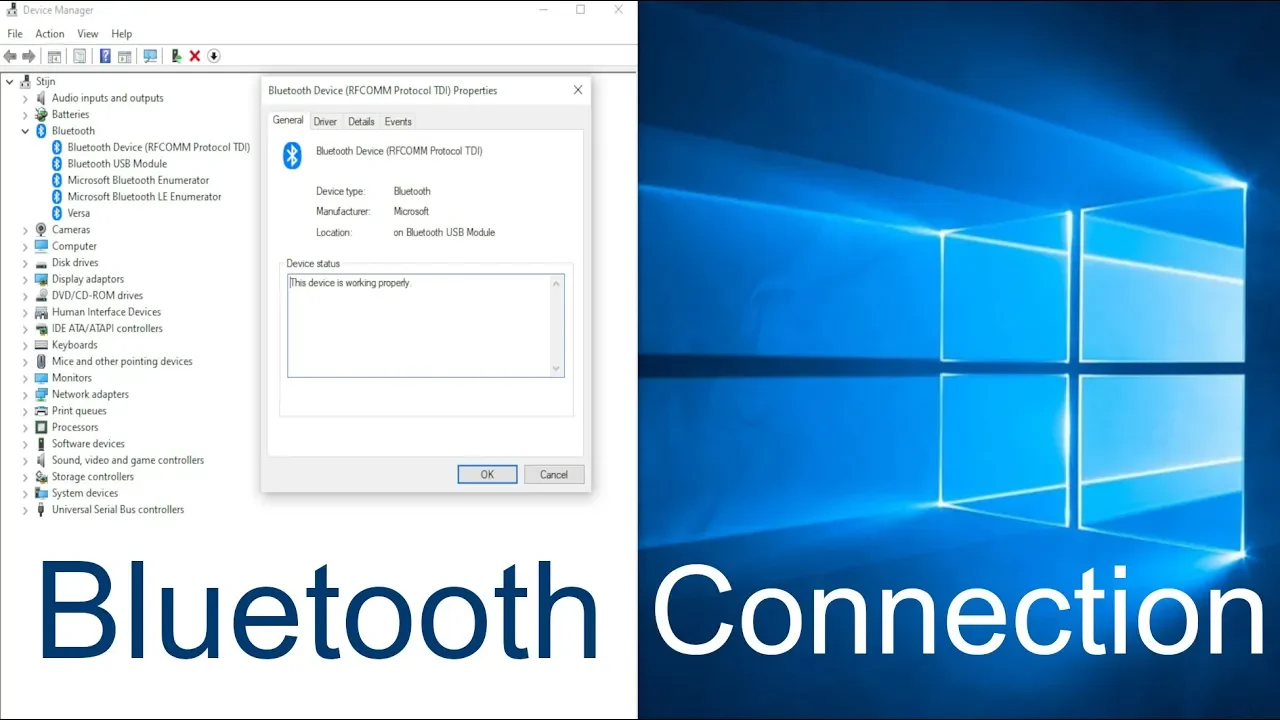This screenshot has width=1280, height=720.
Task: Click the Properties toolbar icon
Action: tap(79, 56)
